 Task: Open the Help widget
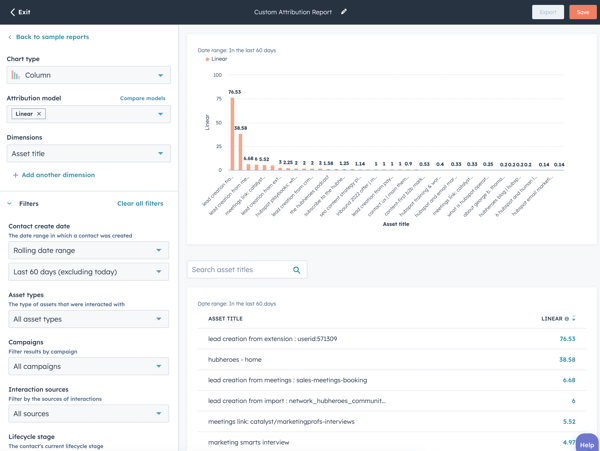pyautogui.click(x=587, y=443)
